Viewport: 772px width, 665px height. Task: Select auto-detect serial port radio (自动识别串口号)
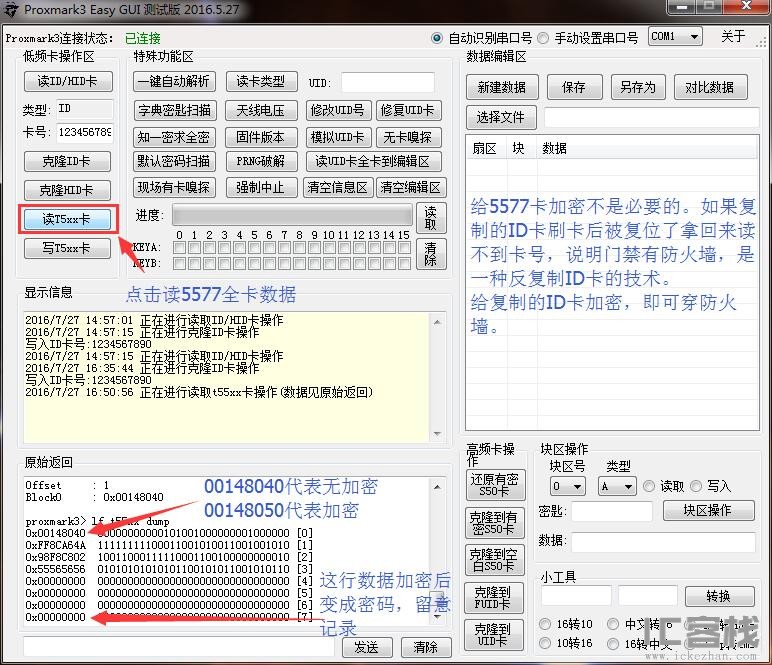pyautogui.click(x=437, y=38)
